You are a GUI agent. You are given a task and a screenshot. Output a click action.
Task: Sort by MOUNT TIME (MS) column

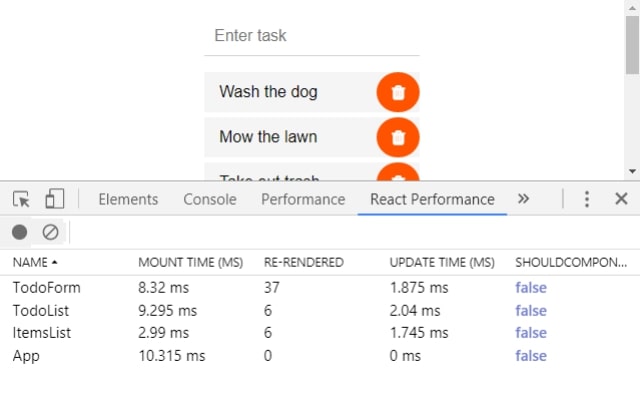pyautogui.click(x=190, y=262)
